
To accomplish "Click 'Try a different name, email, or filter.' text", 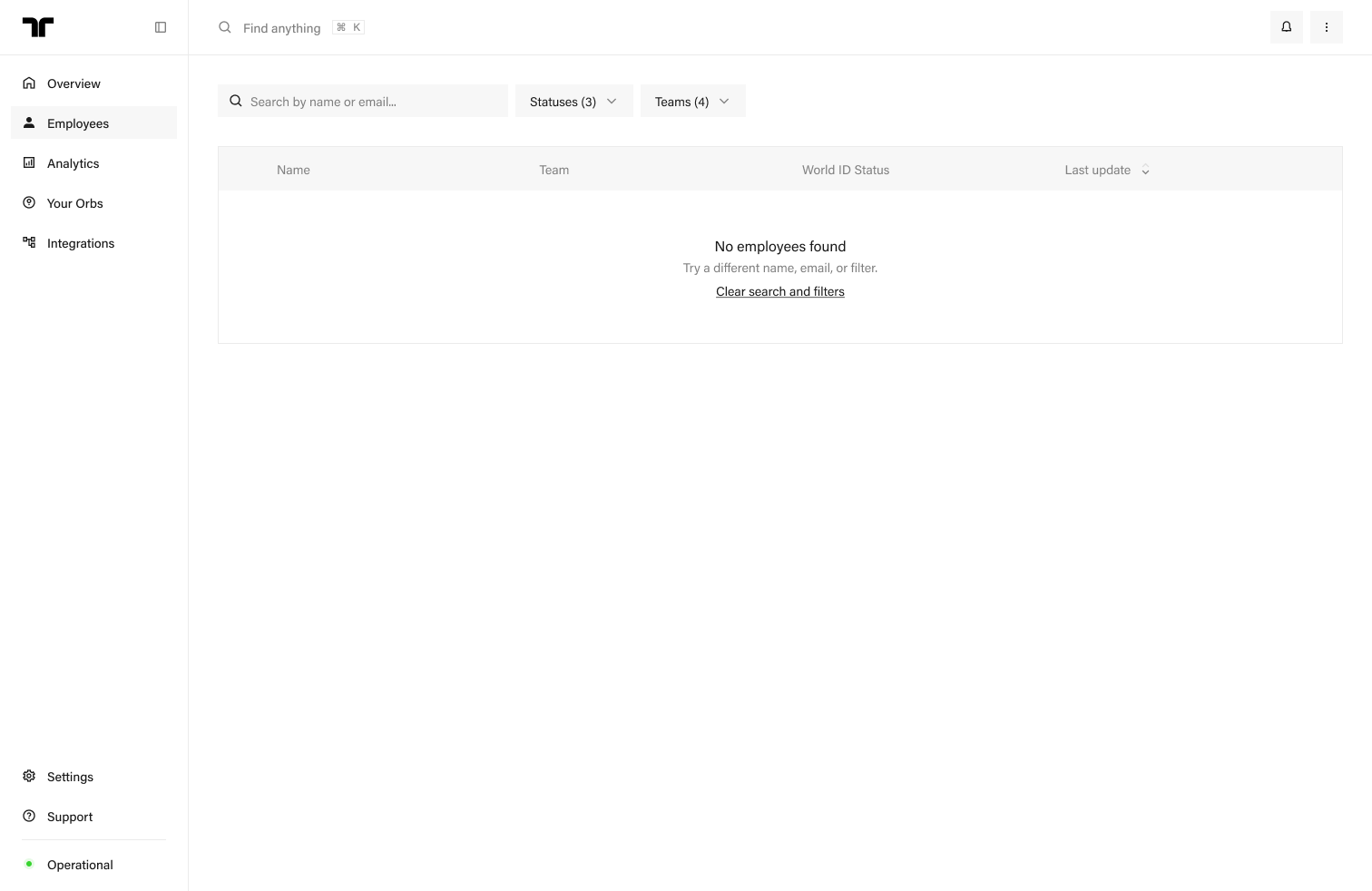I will [780, 268].
